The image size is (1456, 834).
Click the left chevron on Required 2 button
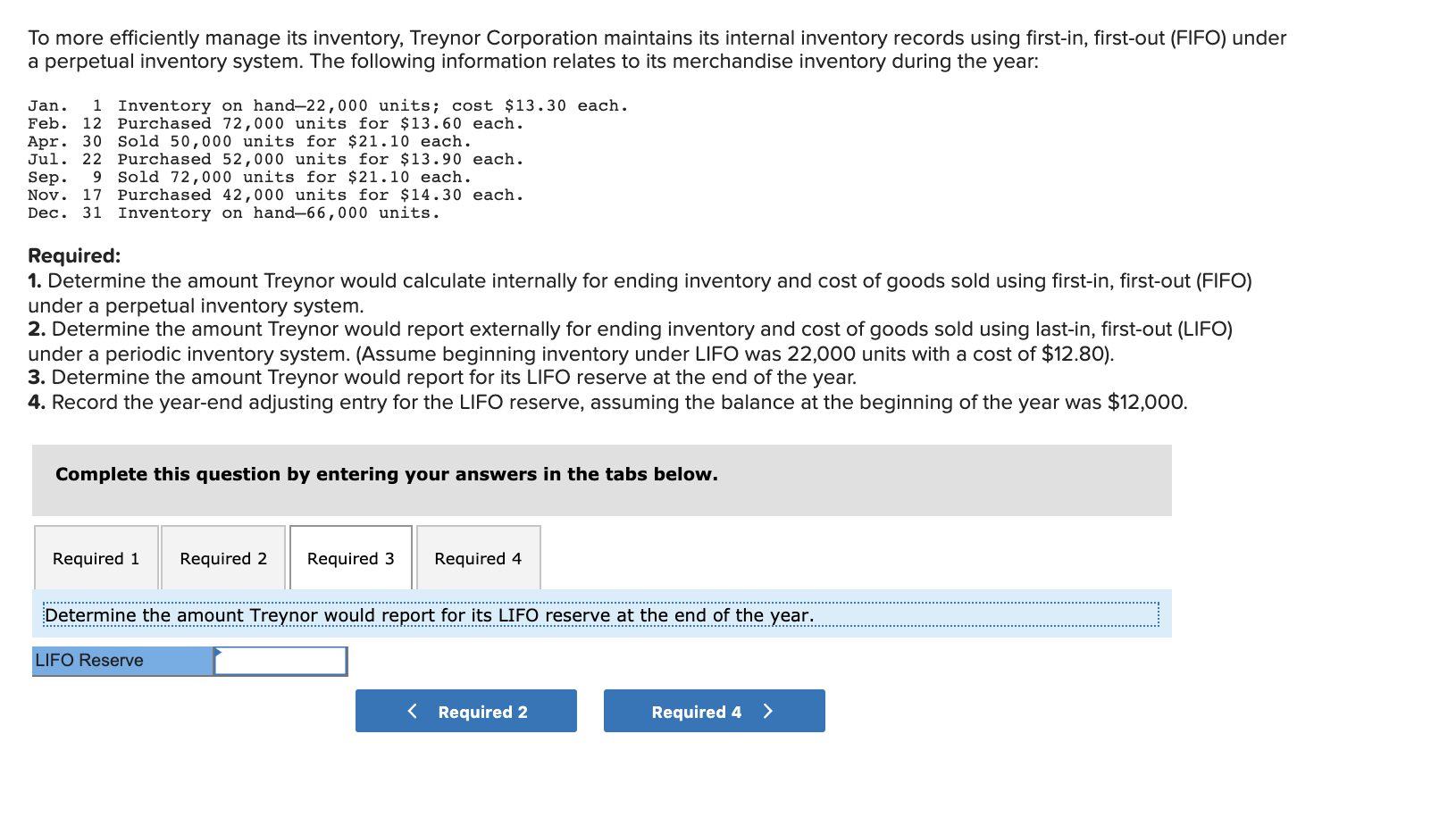pyautogui.click(x=412, y=711)
